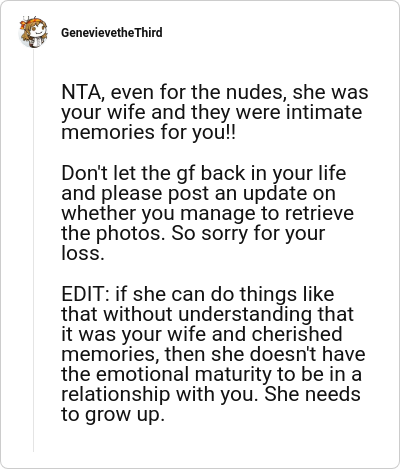Click the phrase emotional maturity

[x=184, y=374]
